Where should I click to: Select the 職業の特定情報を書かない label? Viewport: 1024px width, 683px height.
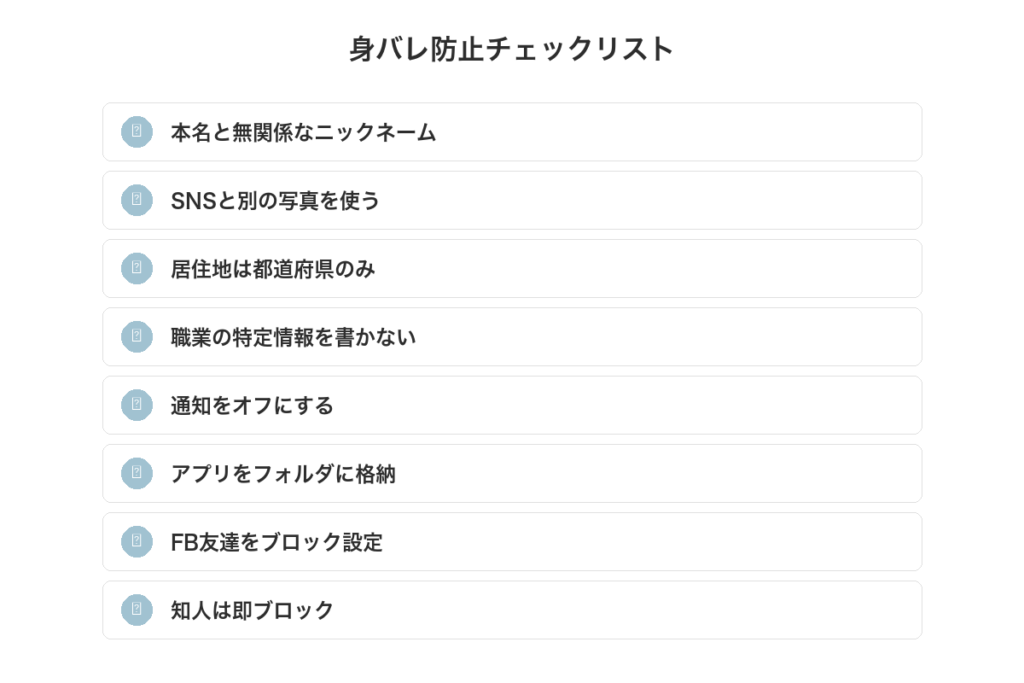coord(293,337)
